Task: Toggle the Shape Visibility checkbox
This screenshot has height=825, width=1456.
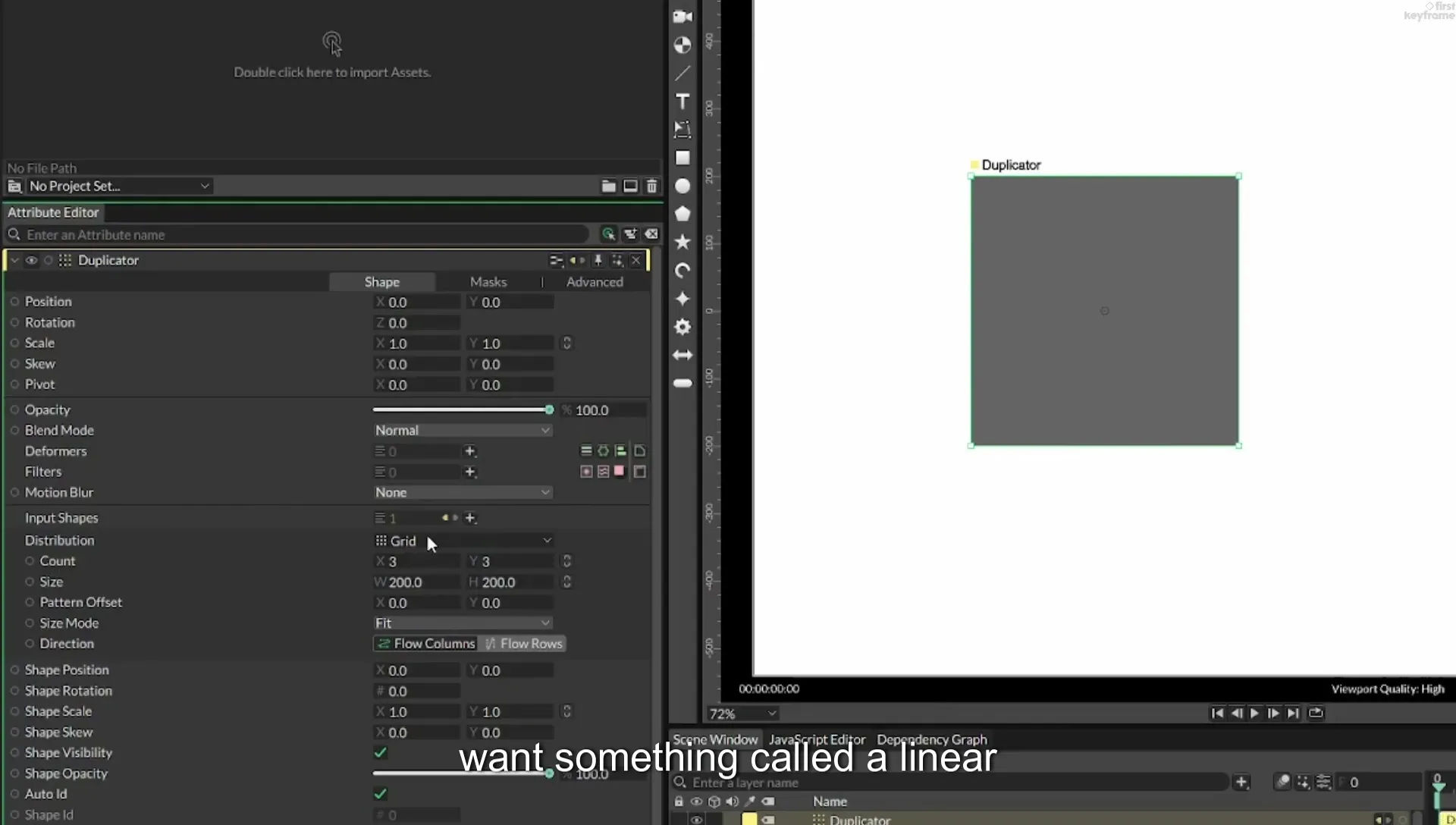Action: click(381, 753)
